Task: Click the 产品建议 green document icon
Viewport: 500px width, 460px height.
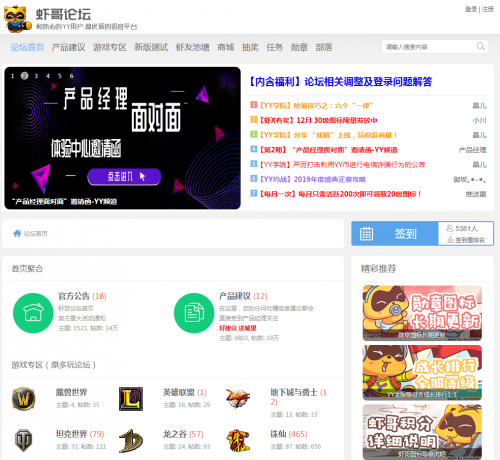Action: [194, 313]
